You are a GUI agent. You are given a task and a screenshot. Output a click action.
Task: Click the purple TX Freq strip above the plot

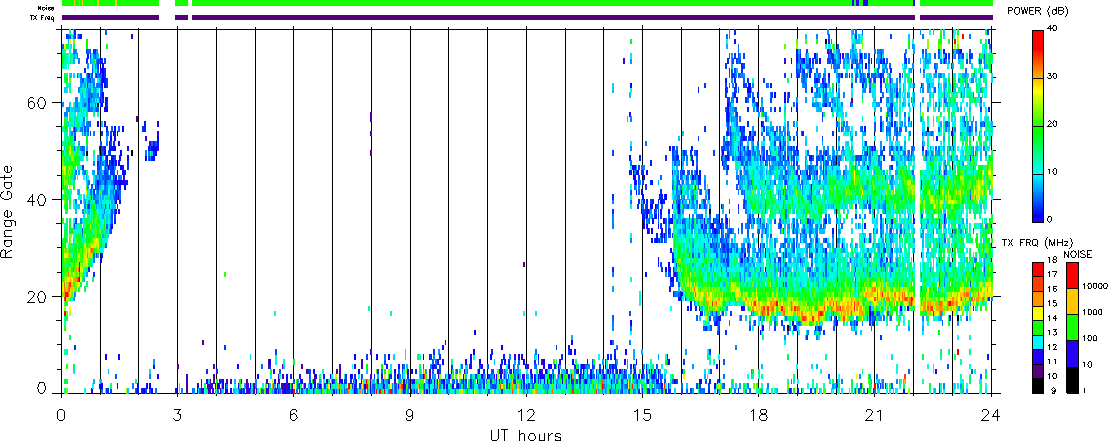(x=527, y=16)
